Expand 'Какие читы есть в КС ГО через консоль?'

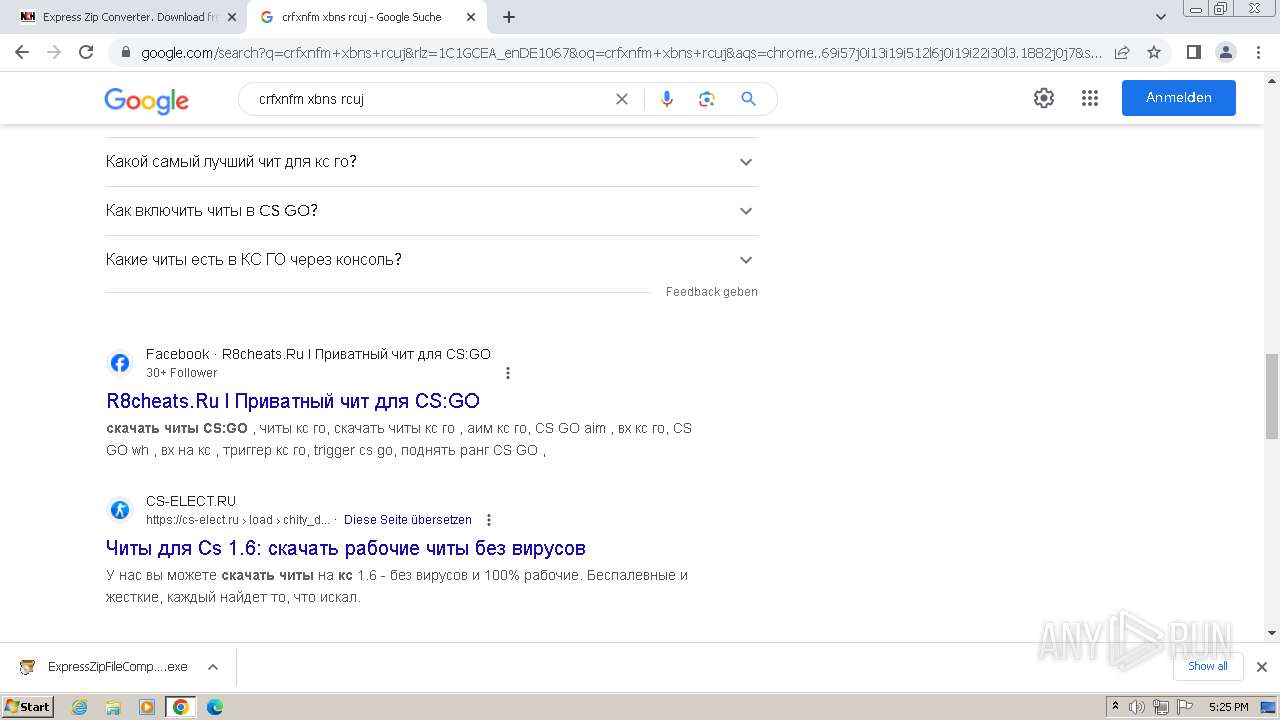(x=431, y=260)
